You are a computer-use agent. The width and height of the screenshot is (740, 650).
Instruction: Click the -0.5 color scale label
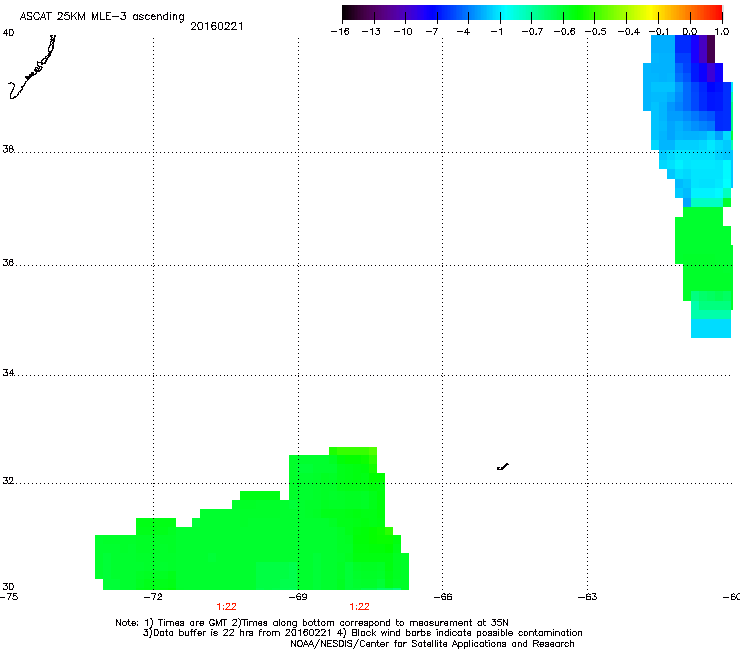click(x=596, y=32)
